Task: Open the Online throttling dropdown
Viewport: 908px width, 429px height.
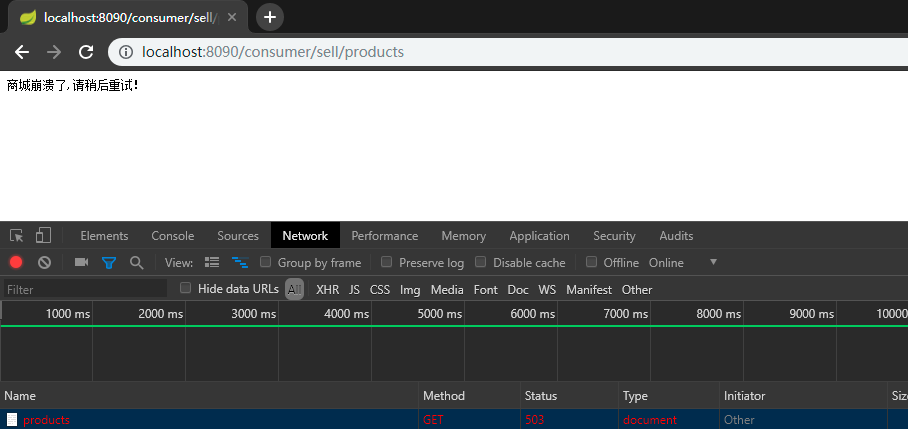Action: (685, 262)
